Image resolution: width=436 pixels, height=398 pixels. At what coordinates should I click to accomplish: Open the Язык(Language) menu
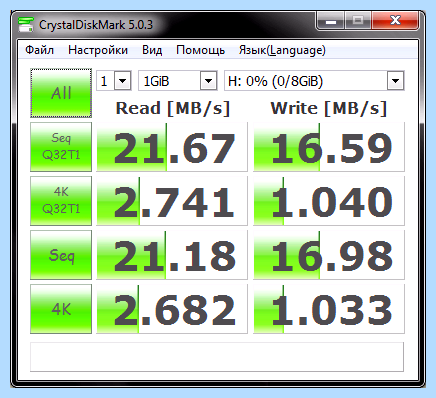click(x=282, y=50)
